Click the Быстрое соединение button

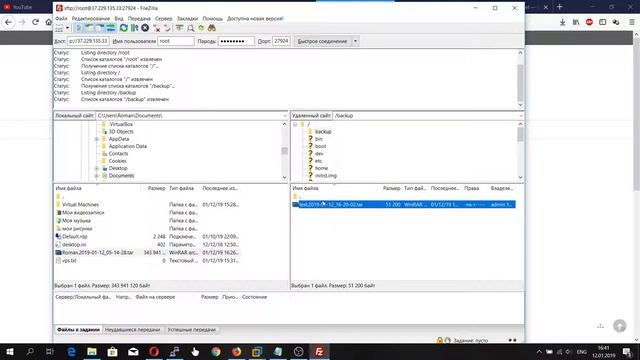(x=322, y=41)
